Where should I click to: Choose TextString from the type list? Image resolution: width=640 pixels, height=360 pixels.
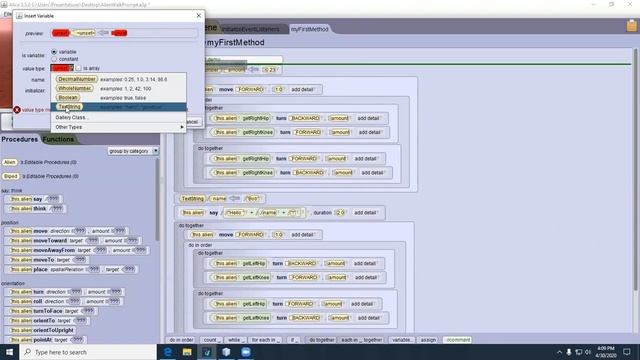69,107
